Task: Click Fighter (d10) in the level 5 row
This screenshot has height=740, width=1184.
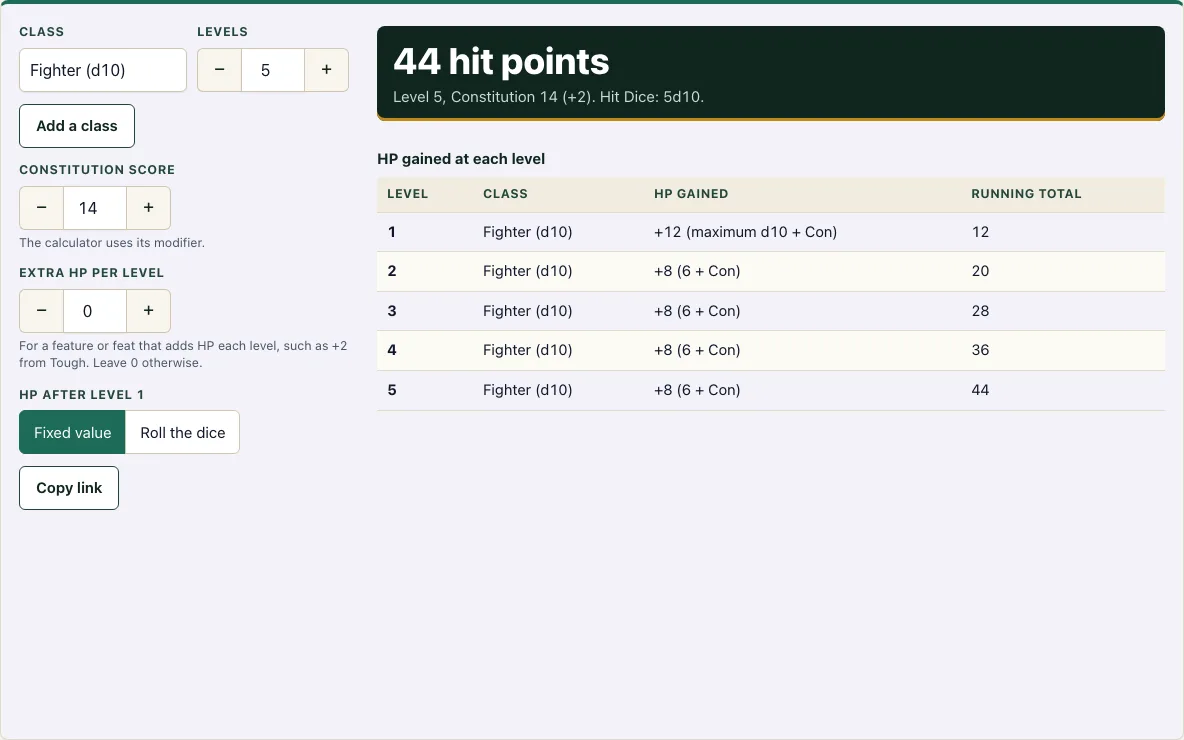Action: pos(528,390)
